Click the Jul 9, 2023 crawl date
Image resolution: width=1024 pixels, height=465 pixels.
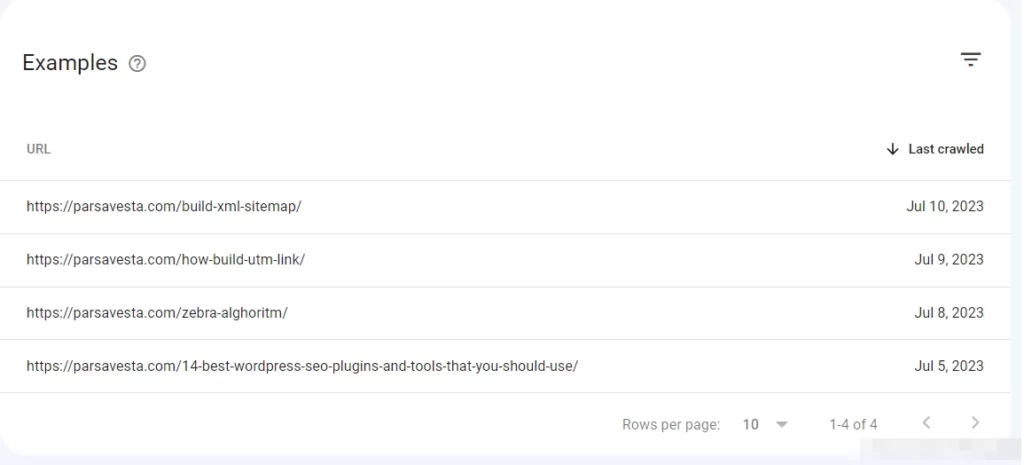pos(948,260)
